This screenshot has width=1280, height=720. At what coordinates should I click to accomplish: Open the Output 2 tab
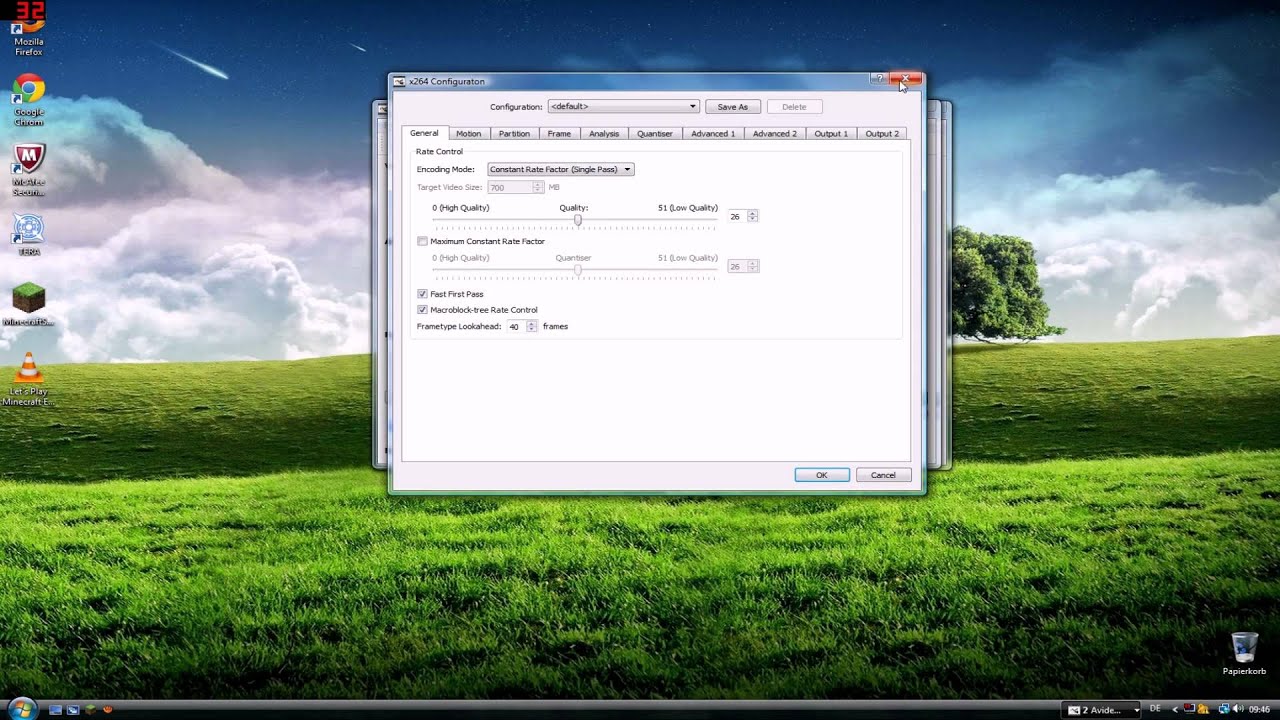coord(882,133)
